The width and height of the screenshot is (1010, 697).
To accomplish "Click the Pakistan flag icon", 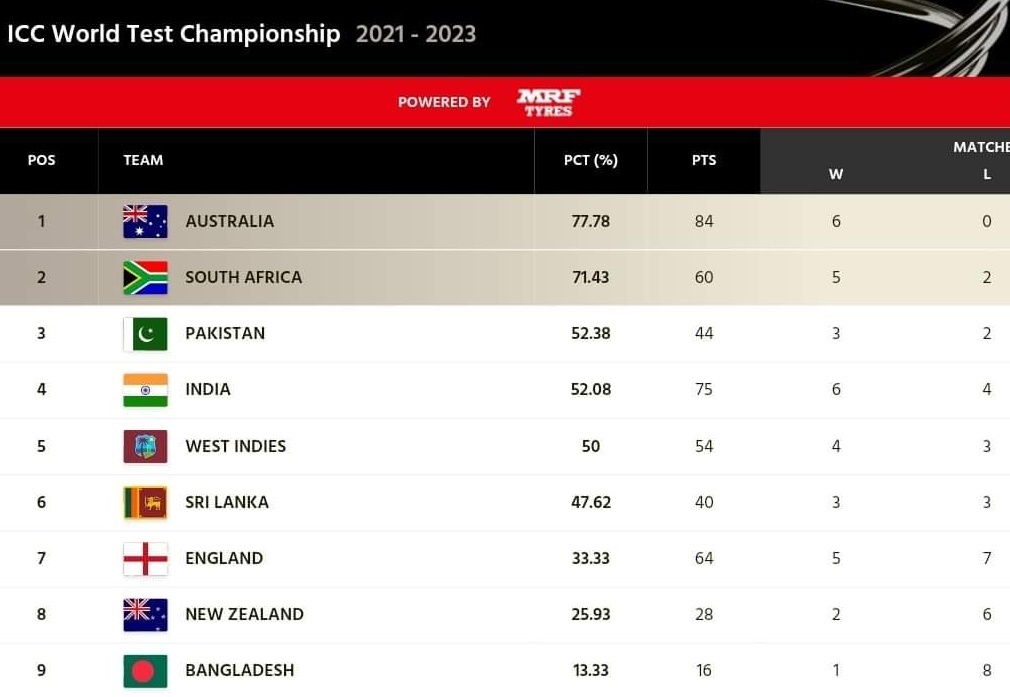I will pos(146,334).
